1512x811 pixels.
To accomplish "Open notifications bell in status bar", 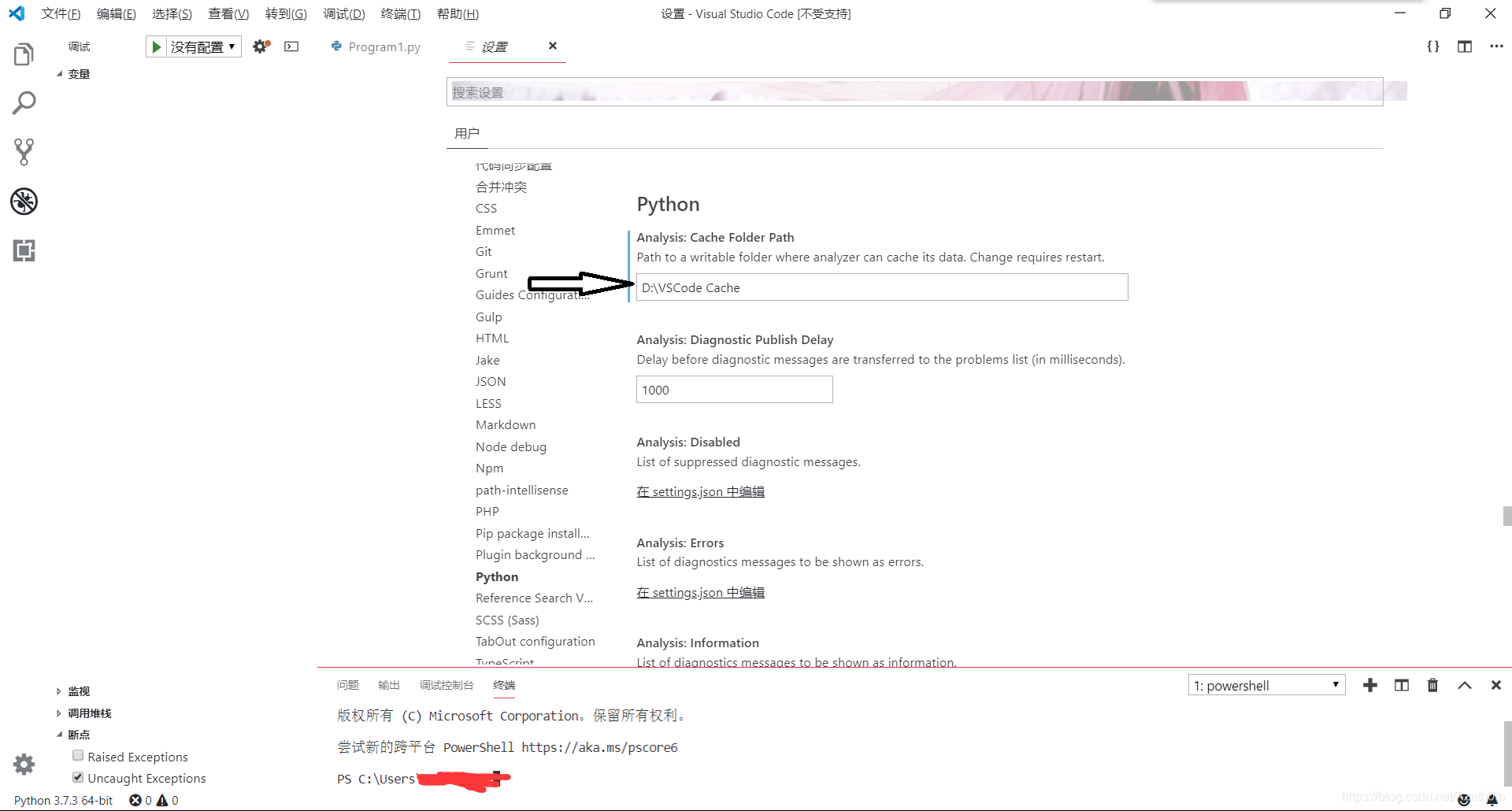I will 1492,800.
